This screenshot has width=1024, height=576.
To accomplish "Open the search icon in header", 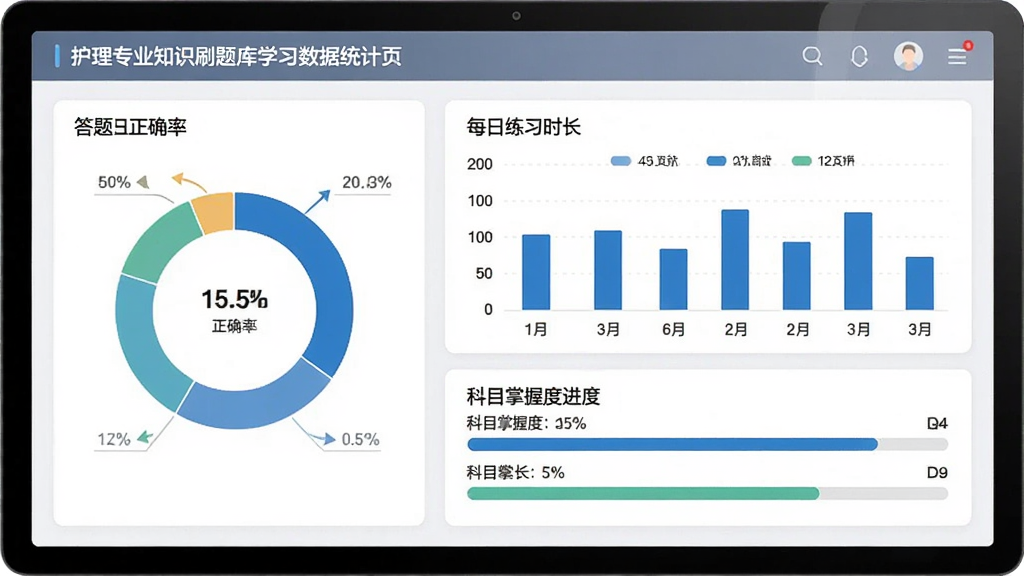I will pyautogui.click(x=812, y=56).
